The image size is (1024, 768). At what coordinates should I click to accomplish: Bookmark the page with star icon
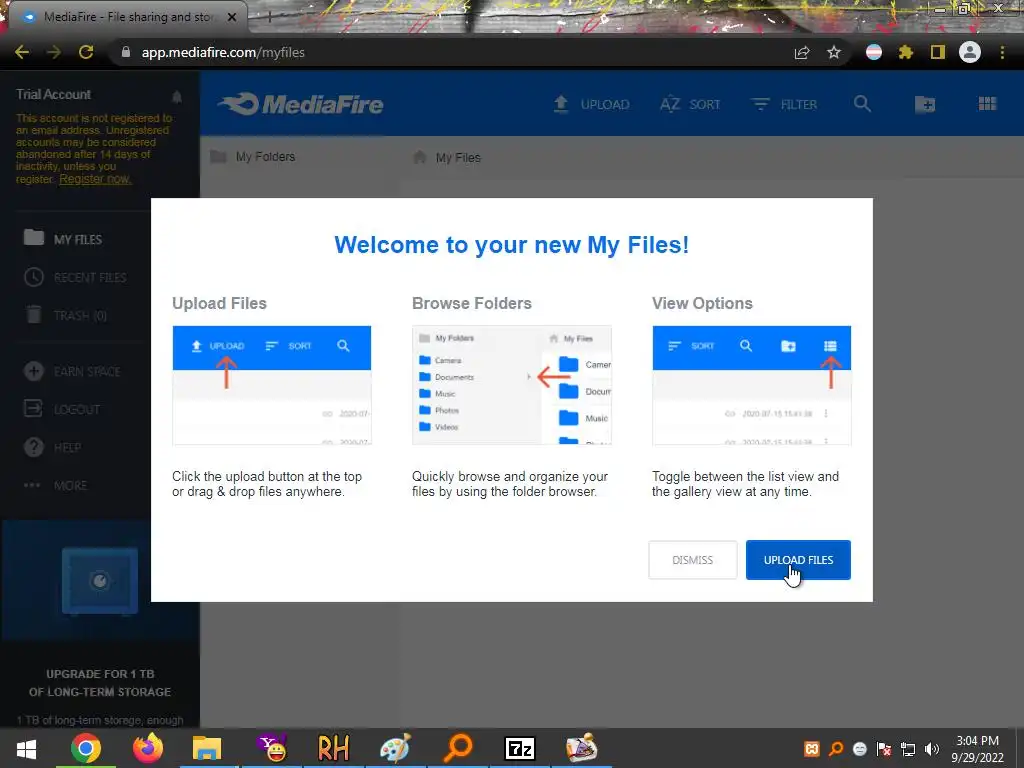click(834, 52)
